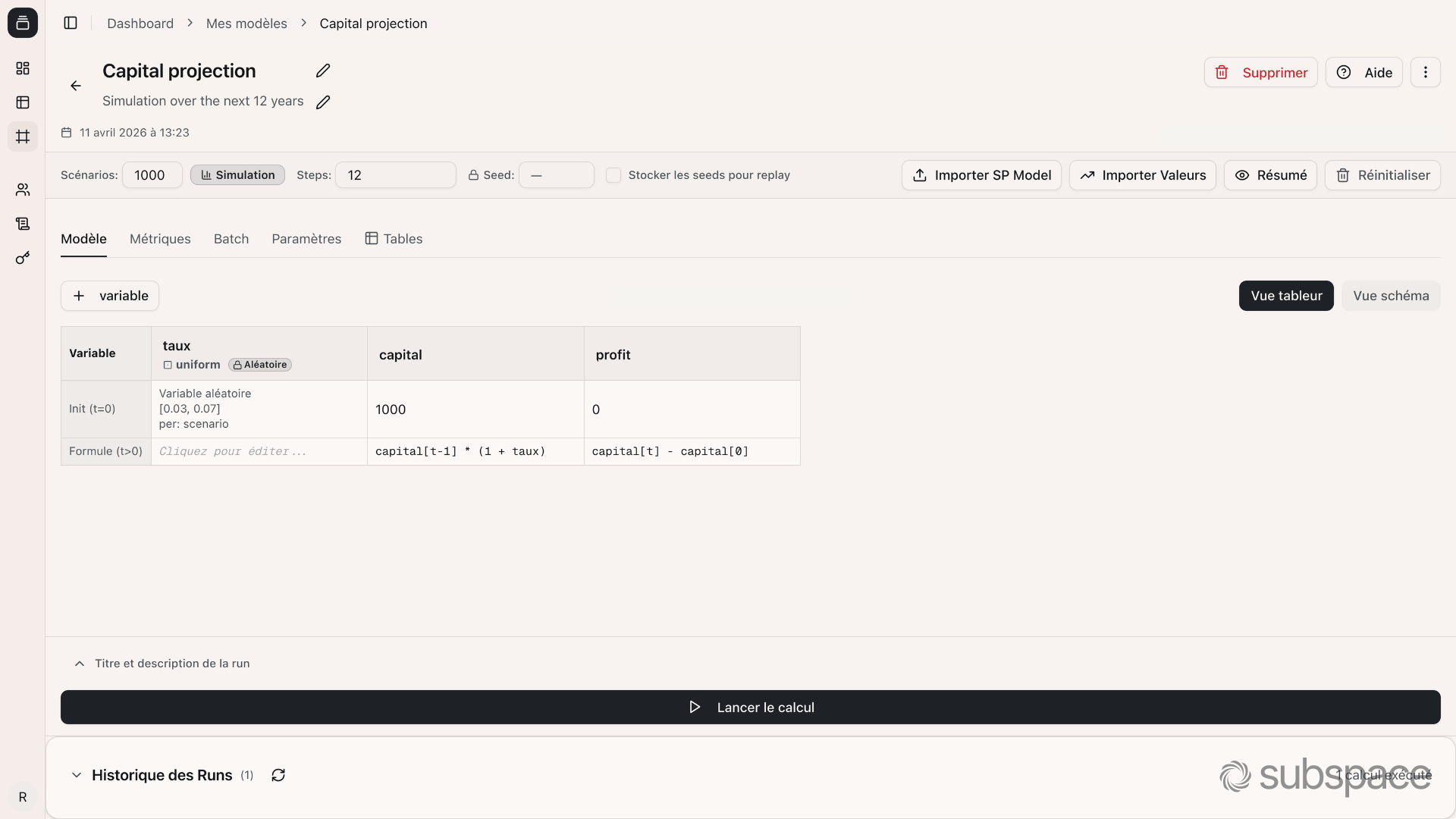Image resolution: width=1456 pixels, height=819 pixels.
Task: Click the Steps input field
Action: pyautogui.click(x=395, y=175)
